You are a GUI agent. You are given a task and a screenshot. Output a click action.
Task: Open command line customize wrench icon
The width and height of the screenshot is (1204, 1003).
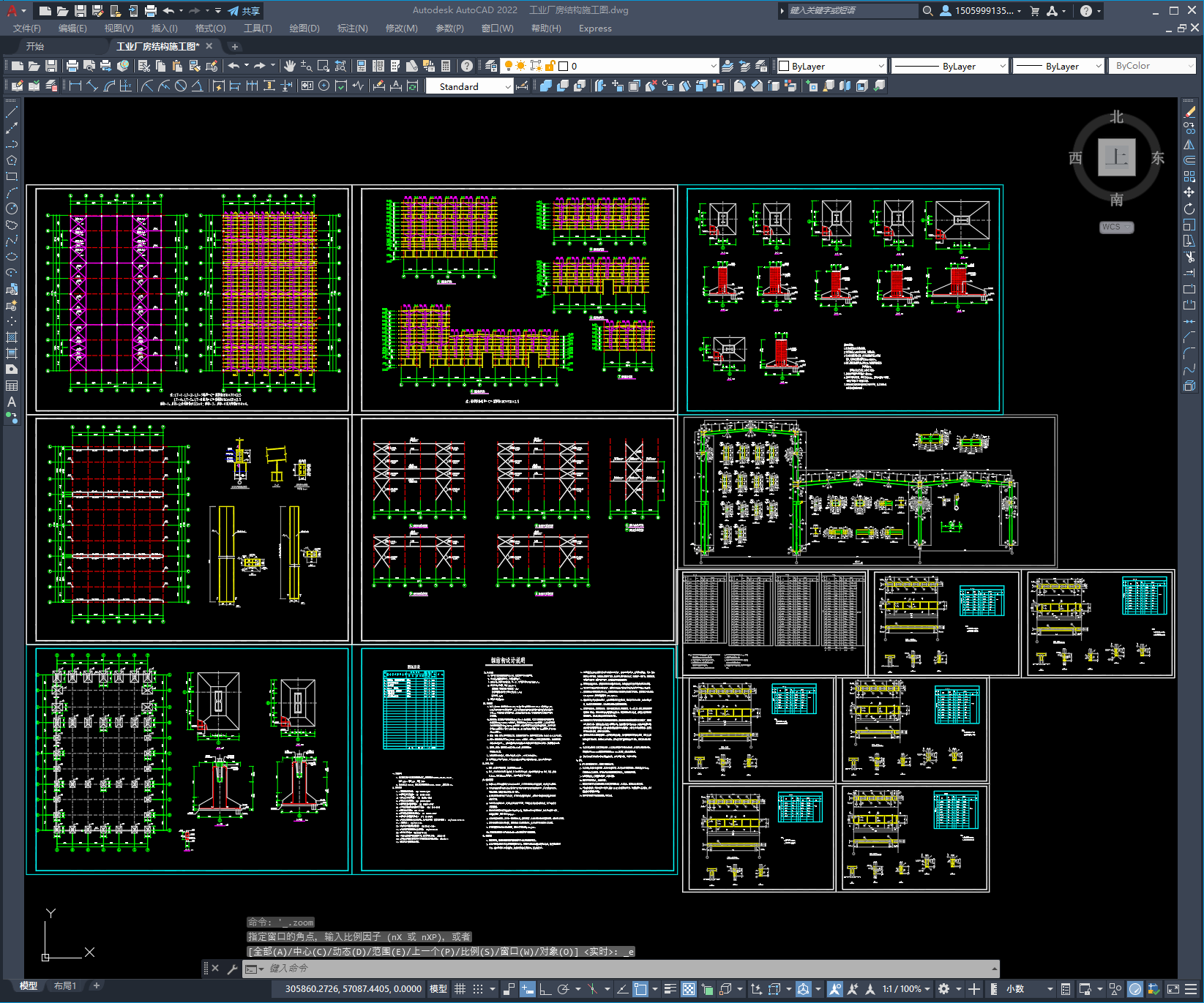pyautogui.click(x=232, y=969)
